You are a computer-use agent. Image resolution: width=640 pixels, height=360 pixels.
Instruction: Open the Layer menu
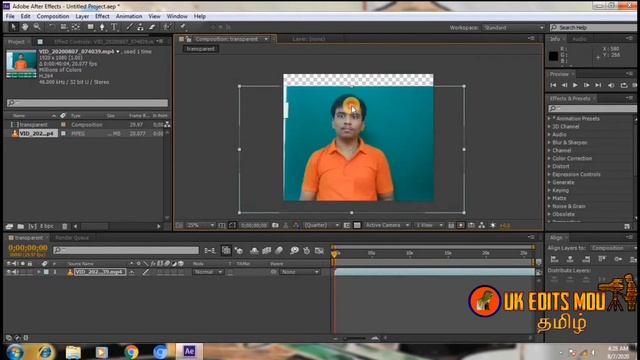pos(82,16)
